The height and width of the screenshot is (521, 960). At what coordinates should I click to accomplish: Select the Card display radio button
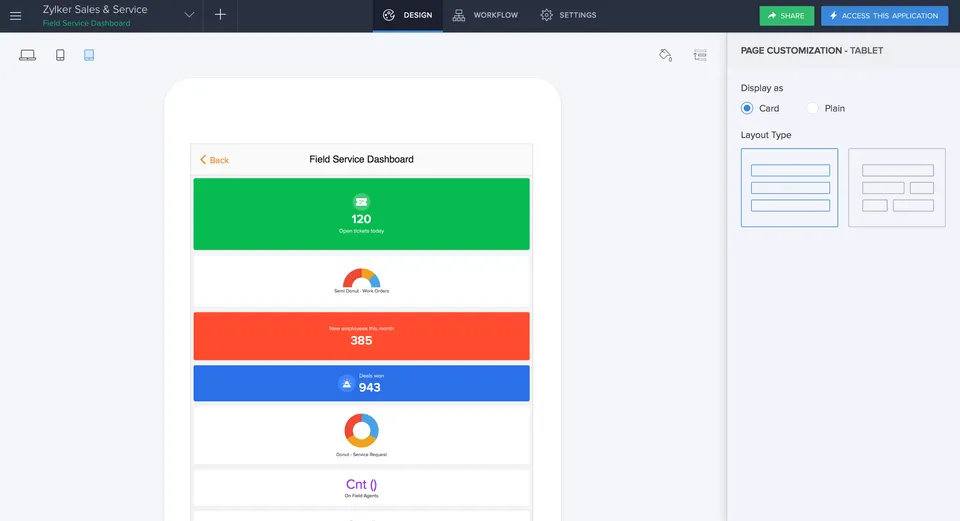(x=747, y=108)
